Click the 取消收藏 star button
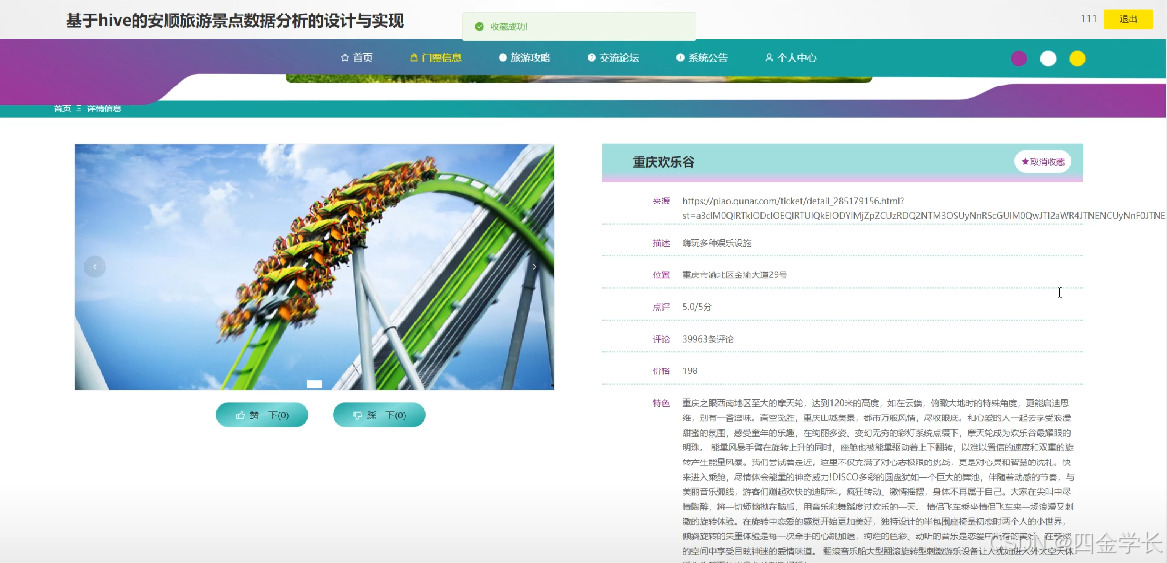Viewport: 1167px width, 563px height. (x=1042, y=162)
